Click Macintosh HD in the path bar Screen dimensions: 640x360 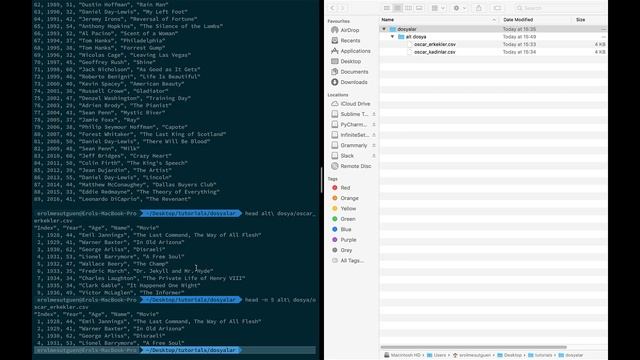(x=402, y=355)
